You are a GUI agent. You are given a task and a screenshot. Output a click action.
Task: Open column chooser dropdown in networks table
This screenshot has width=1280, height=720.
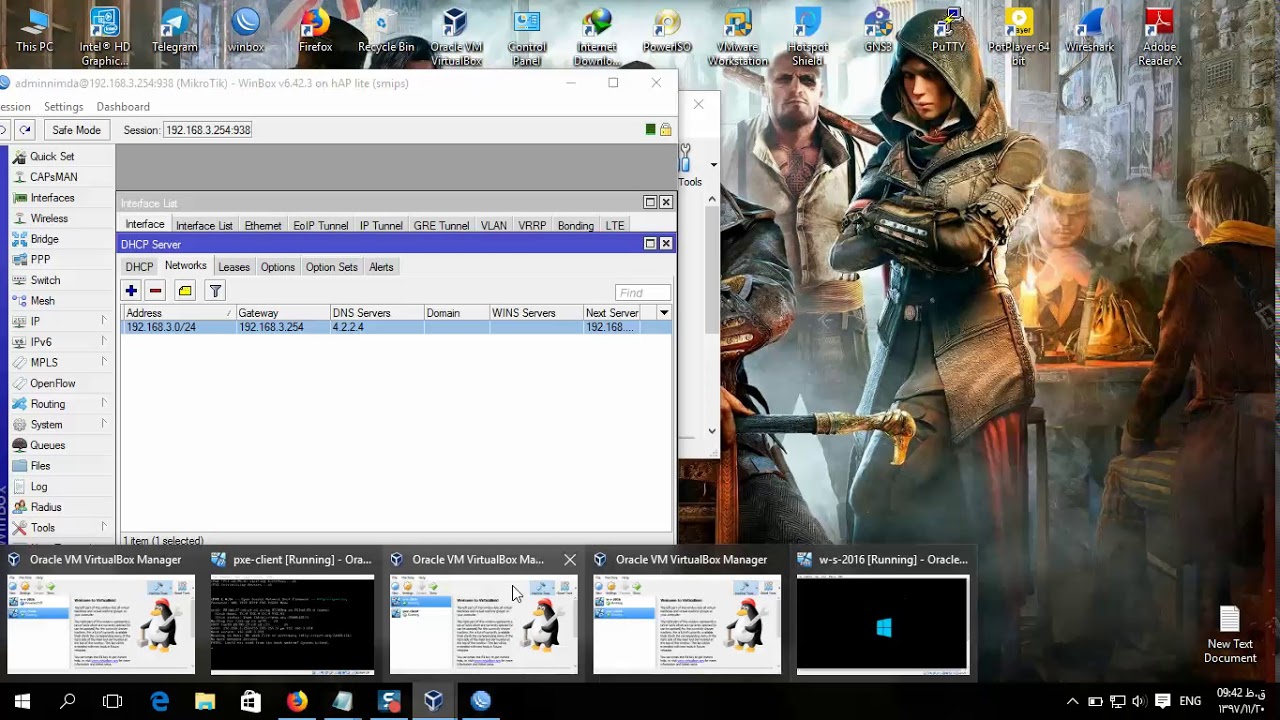(x=664, y=313)
